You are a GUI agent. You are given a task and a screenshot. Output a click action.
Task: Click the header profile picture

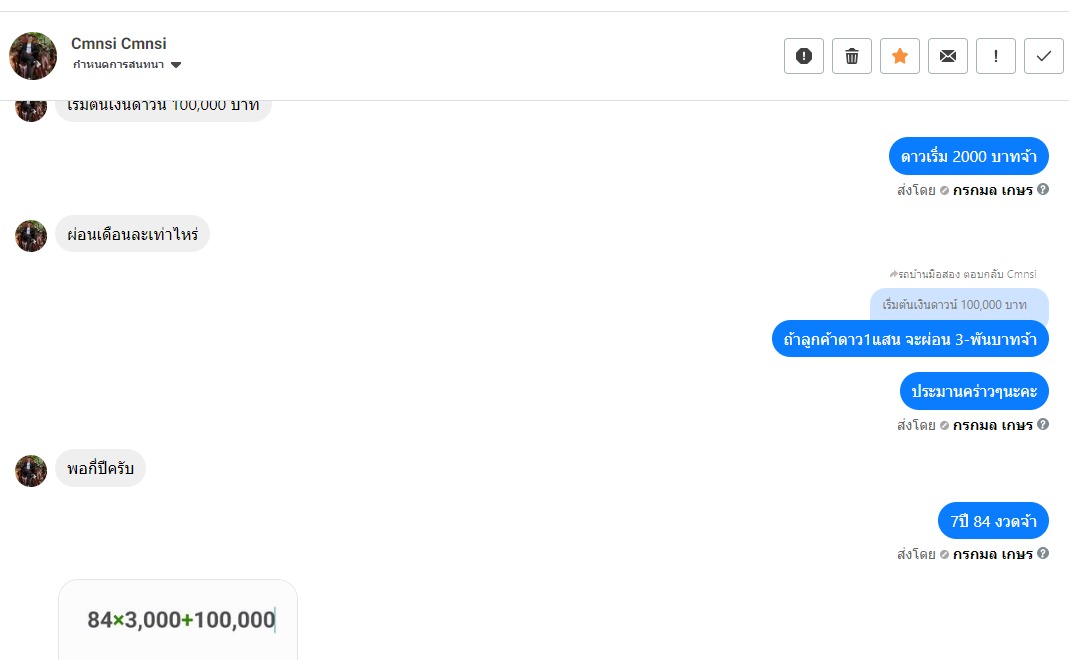[x=33, y=56]
